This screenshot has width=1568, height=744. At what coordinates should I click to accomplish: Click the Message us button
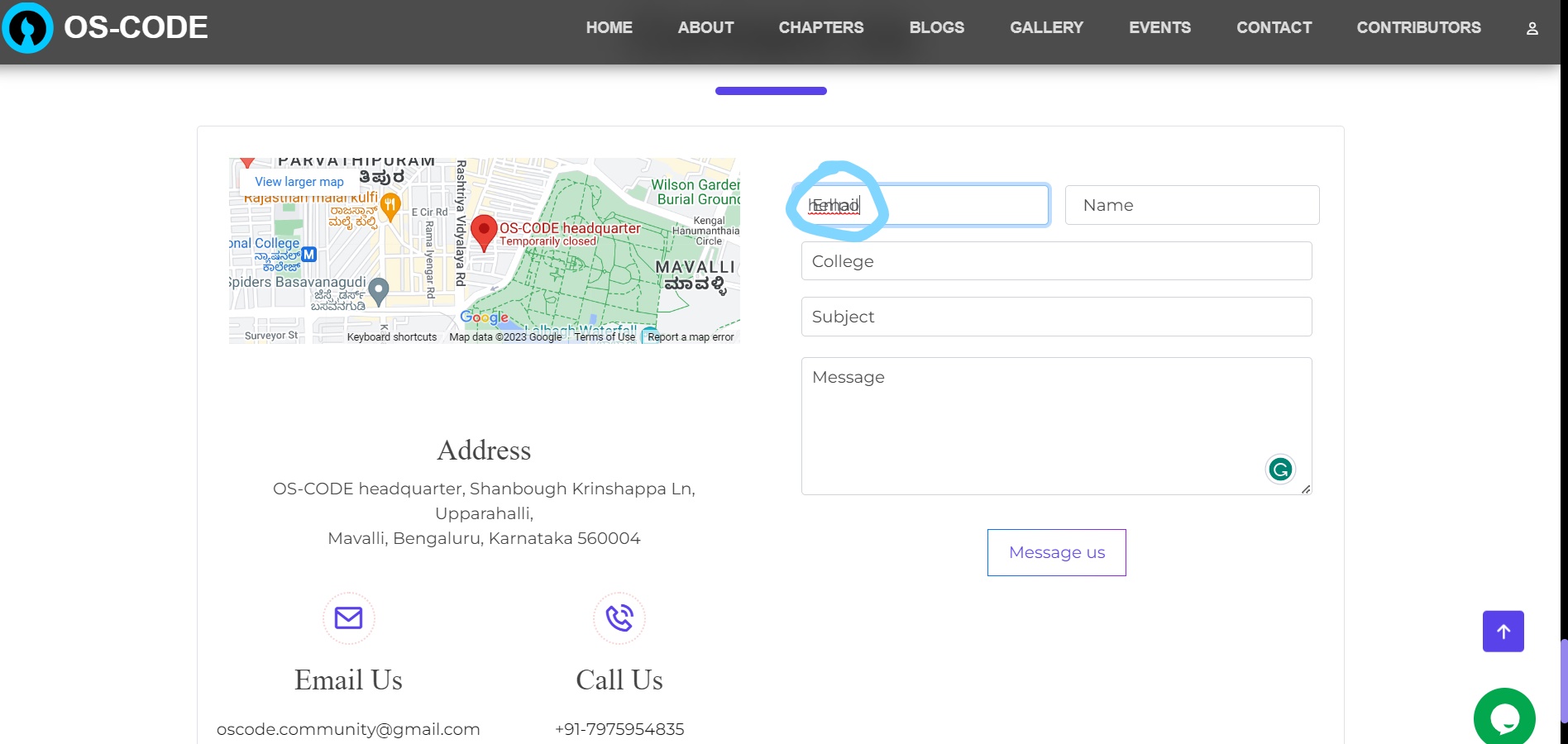pos(1055,552)
